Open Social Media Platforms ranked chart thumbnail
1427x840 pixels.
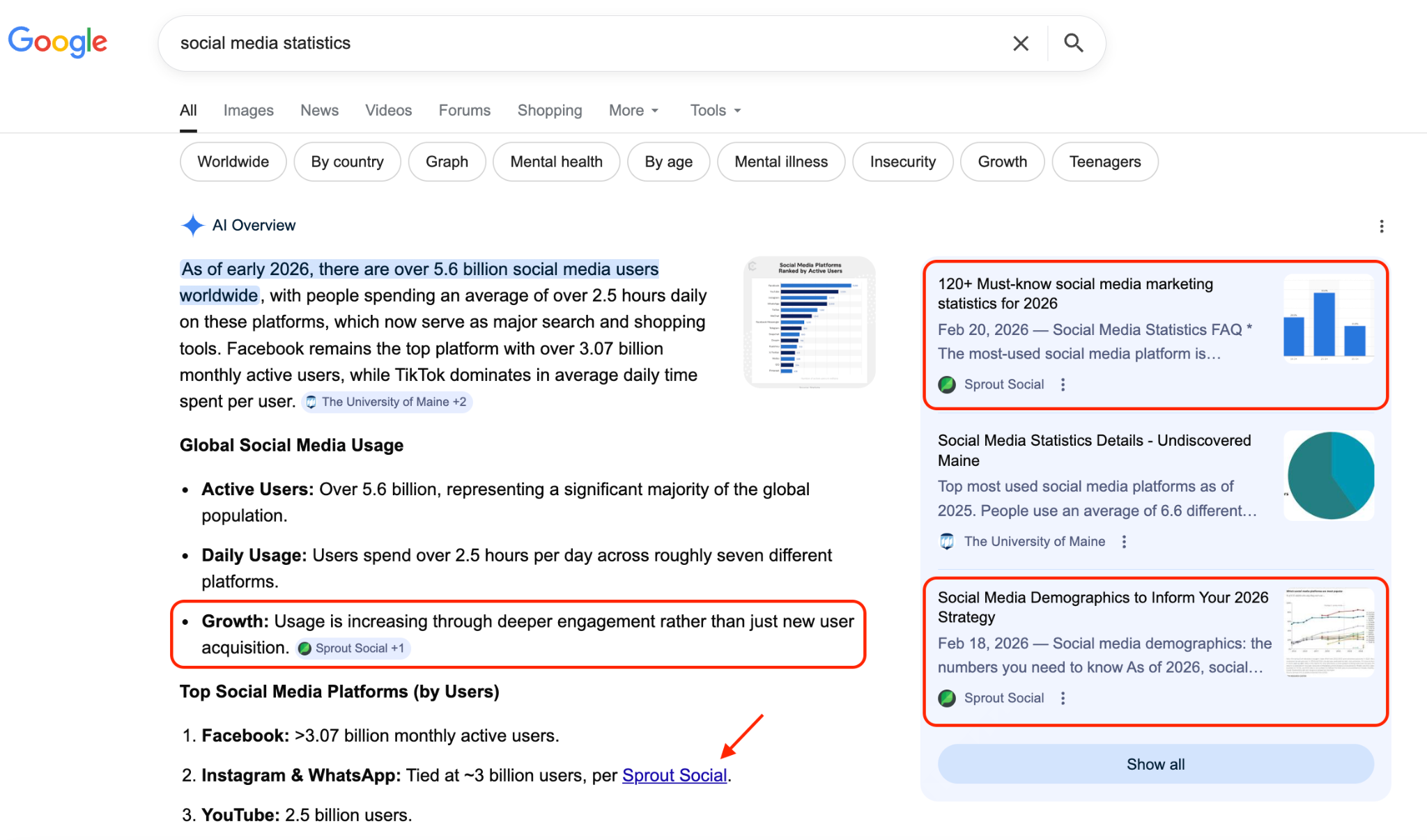pyautogui.click(x=810, y=322)
